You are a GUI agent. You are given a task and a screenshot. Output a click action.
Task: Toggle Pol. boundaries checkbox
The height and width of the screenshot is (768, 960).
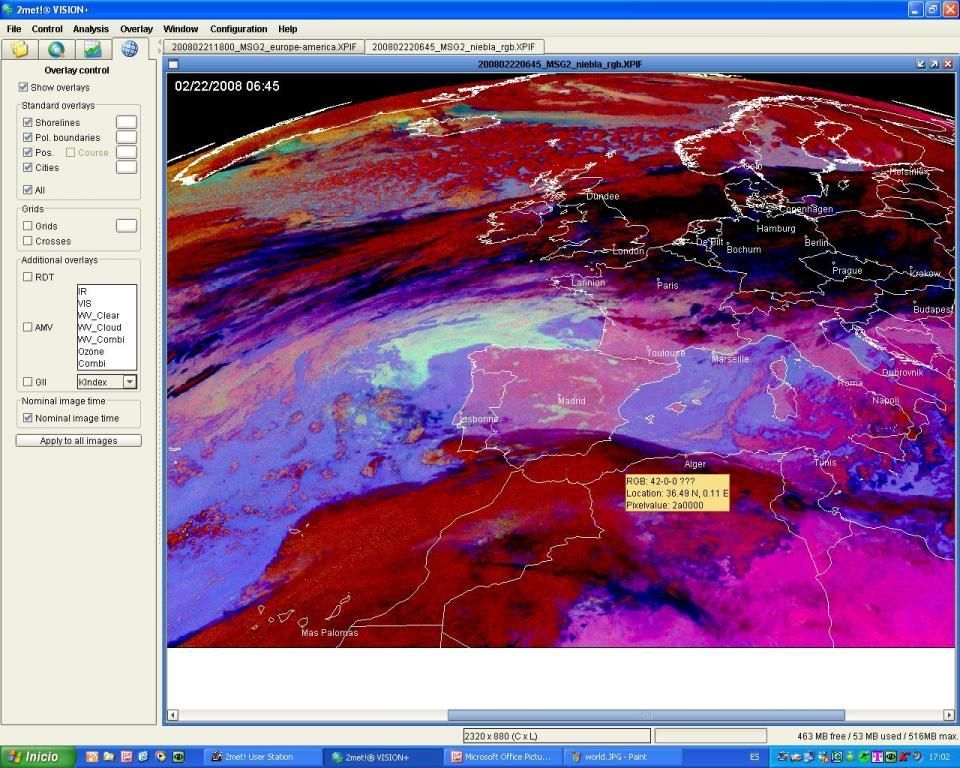[x=28, y=137]
